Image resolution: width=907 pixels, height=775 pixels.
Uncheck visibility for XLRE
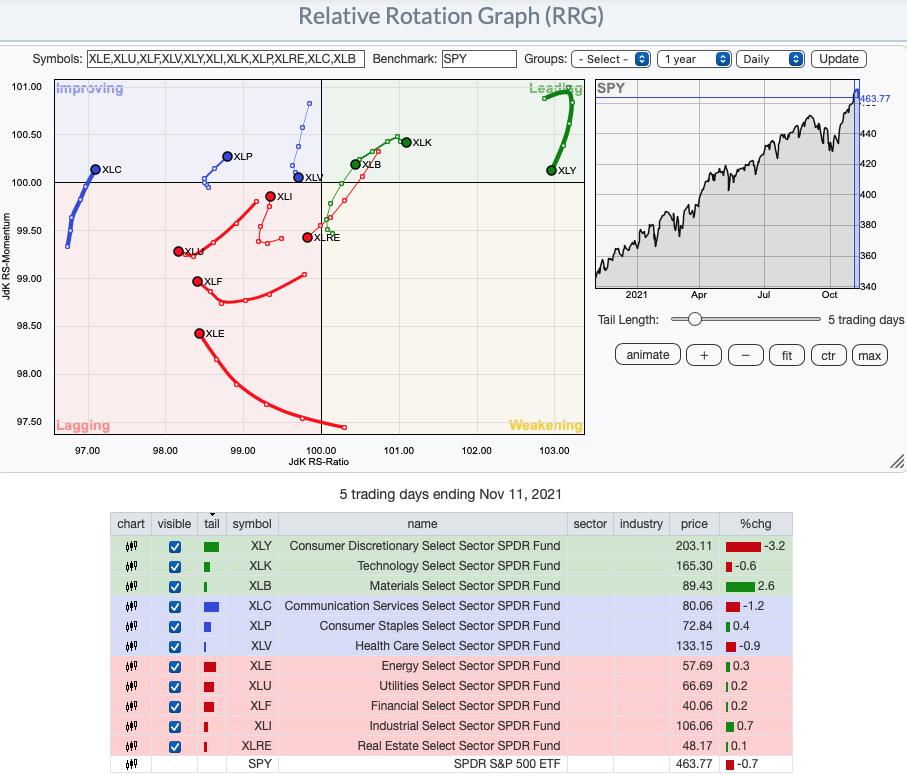pos(175,747)
